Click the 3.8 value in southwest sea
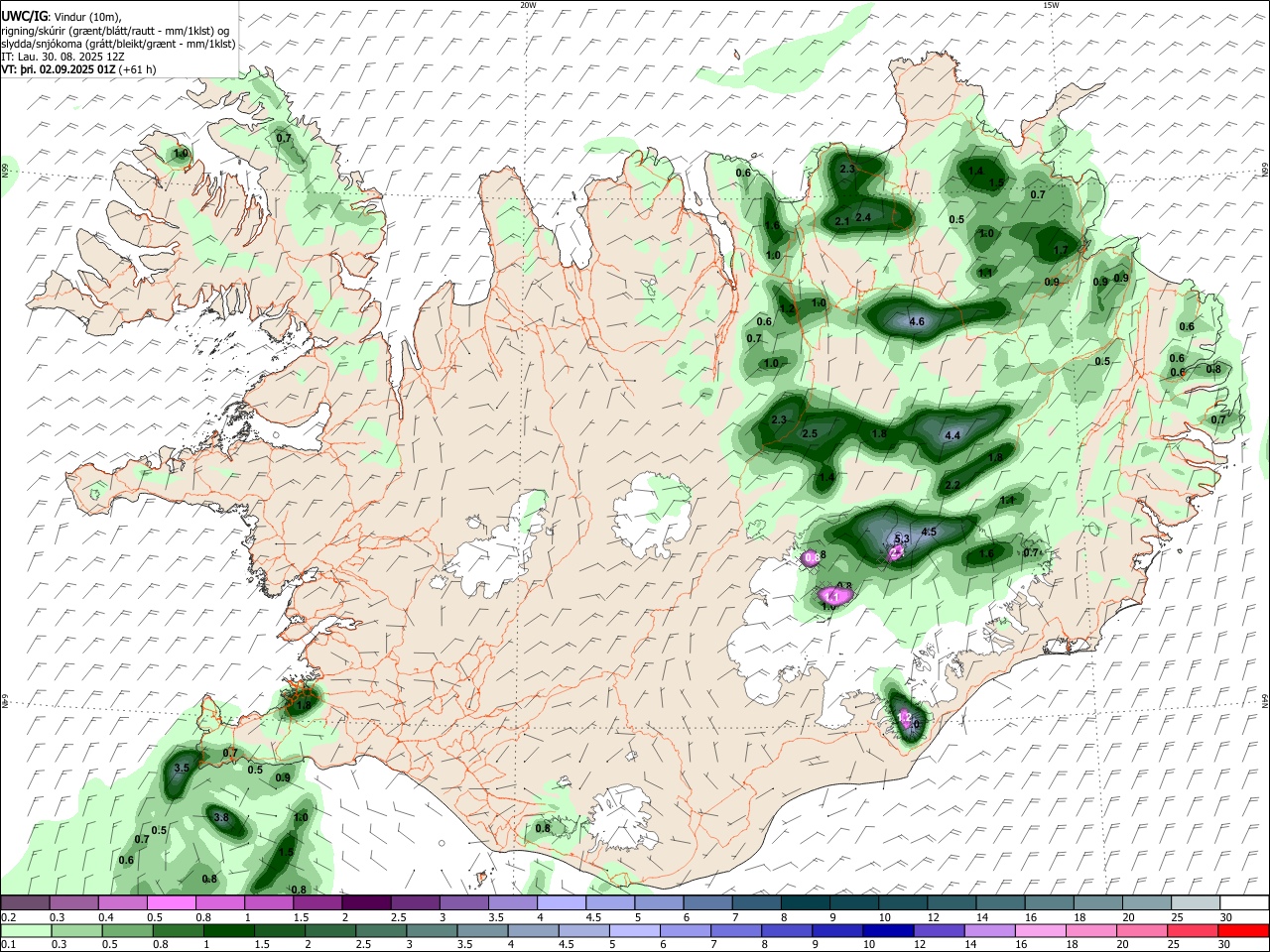The width and height of the screenshot is (1270, 952). click(221, 818)
